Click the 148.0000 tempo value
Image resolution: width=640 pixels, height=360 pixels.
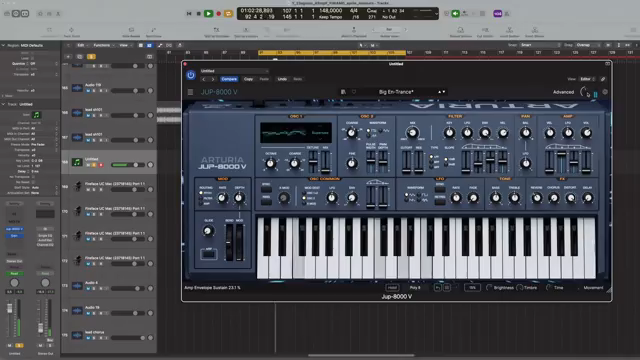pyautogui.click(x=331, y=11)
